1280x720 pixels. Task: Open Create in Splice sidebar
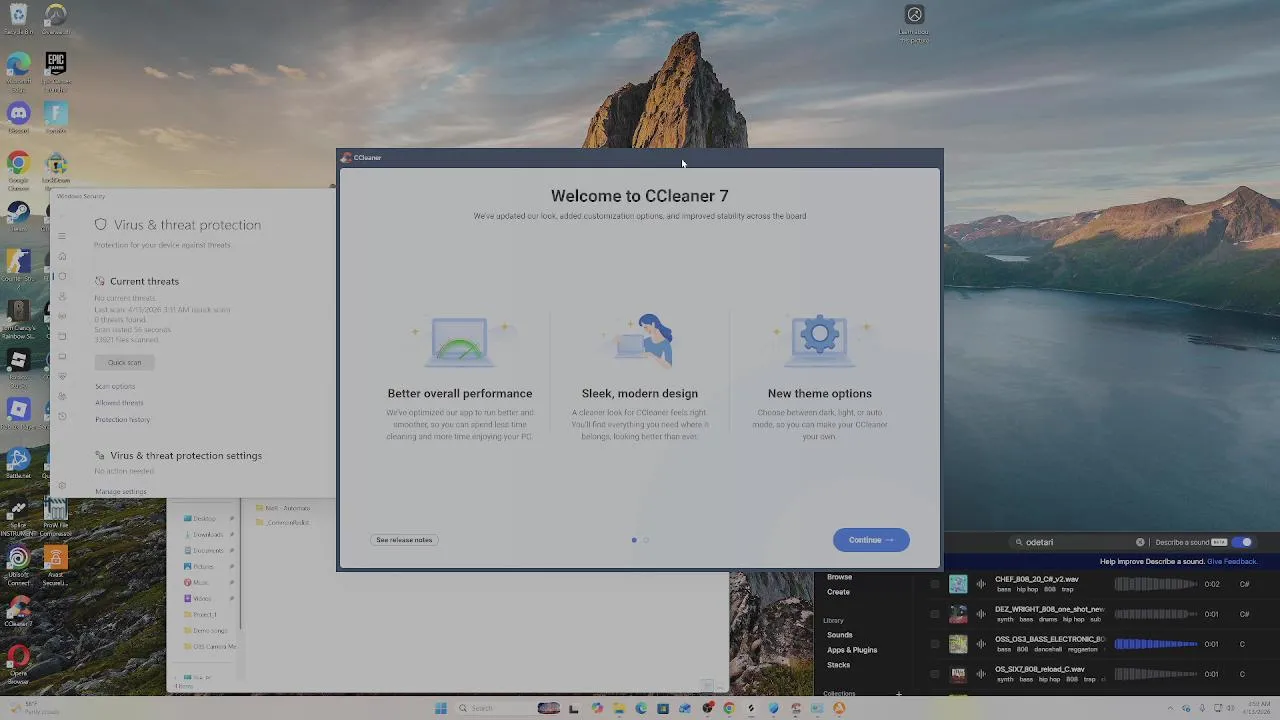click(x=838, y=592)
